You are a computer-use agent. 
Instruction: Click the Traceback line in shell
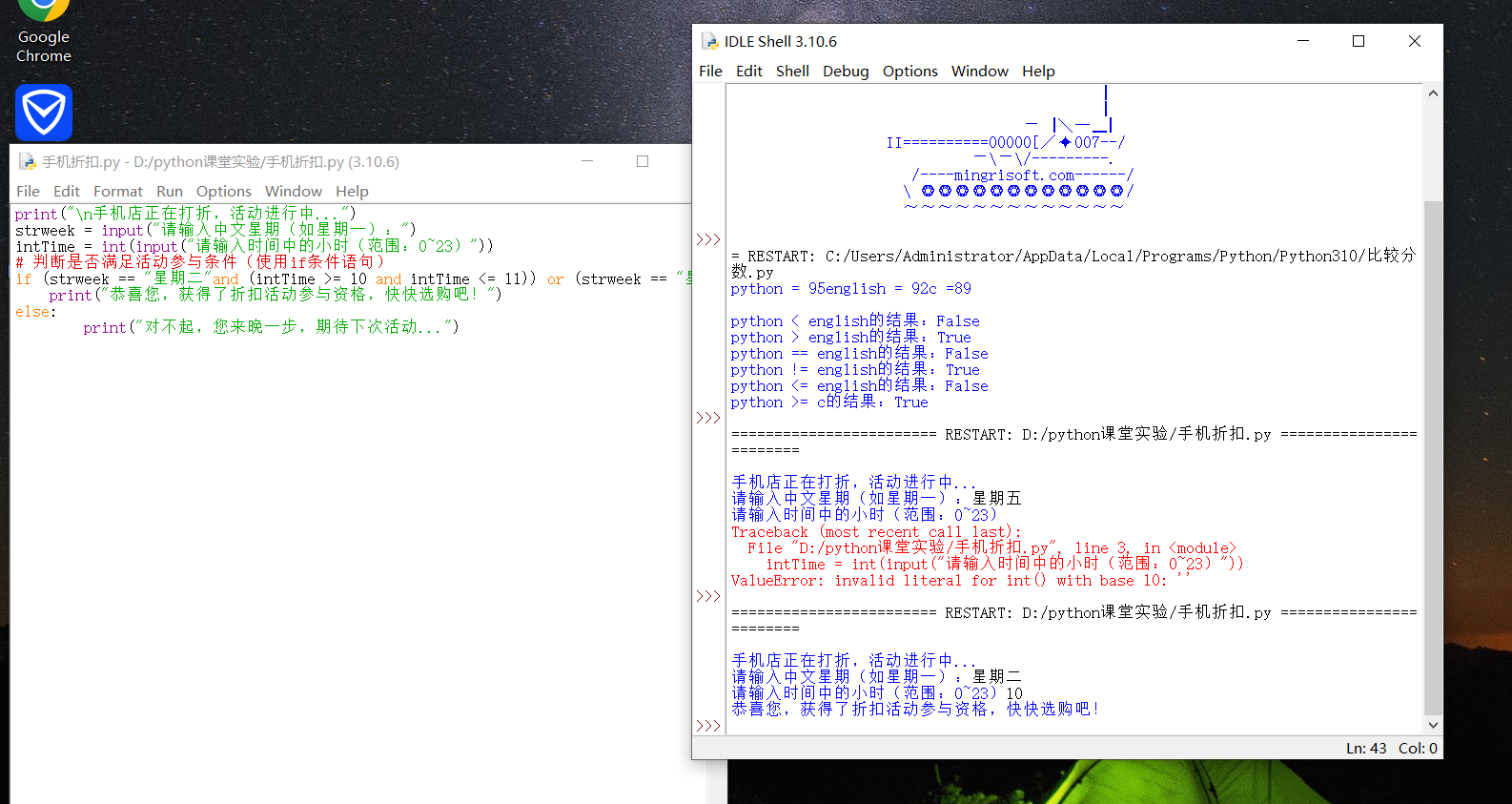coord(876,532)
